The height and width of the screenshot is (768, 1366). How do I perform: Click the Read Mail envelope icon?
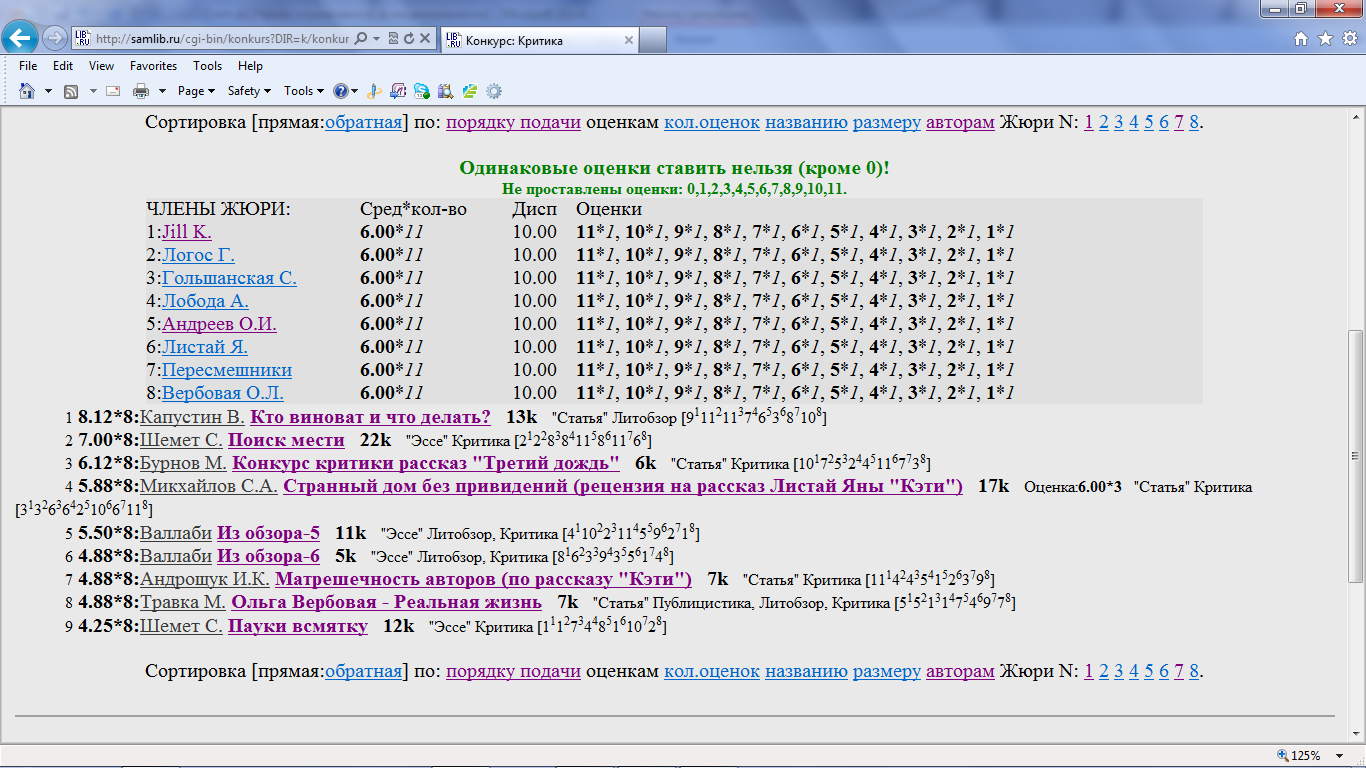tap(113, 91)
